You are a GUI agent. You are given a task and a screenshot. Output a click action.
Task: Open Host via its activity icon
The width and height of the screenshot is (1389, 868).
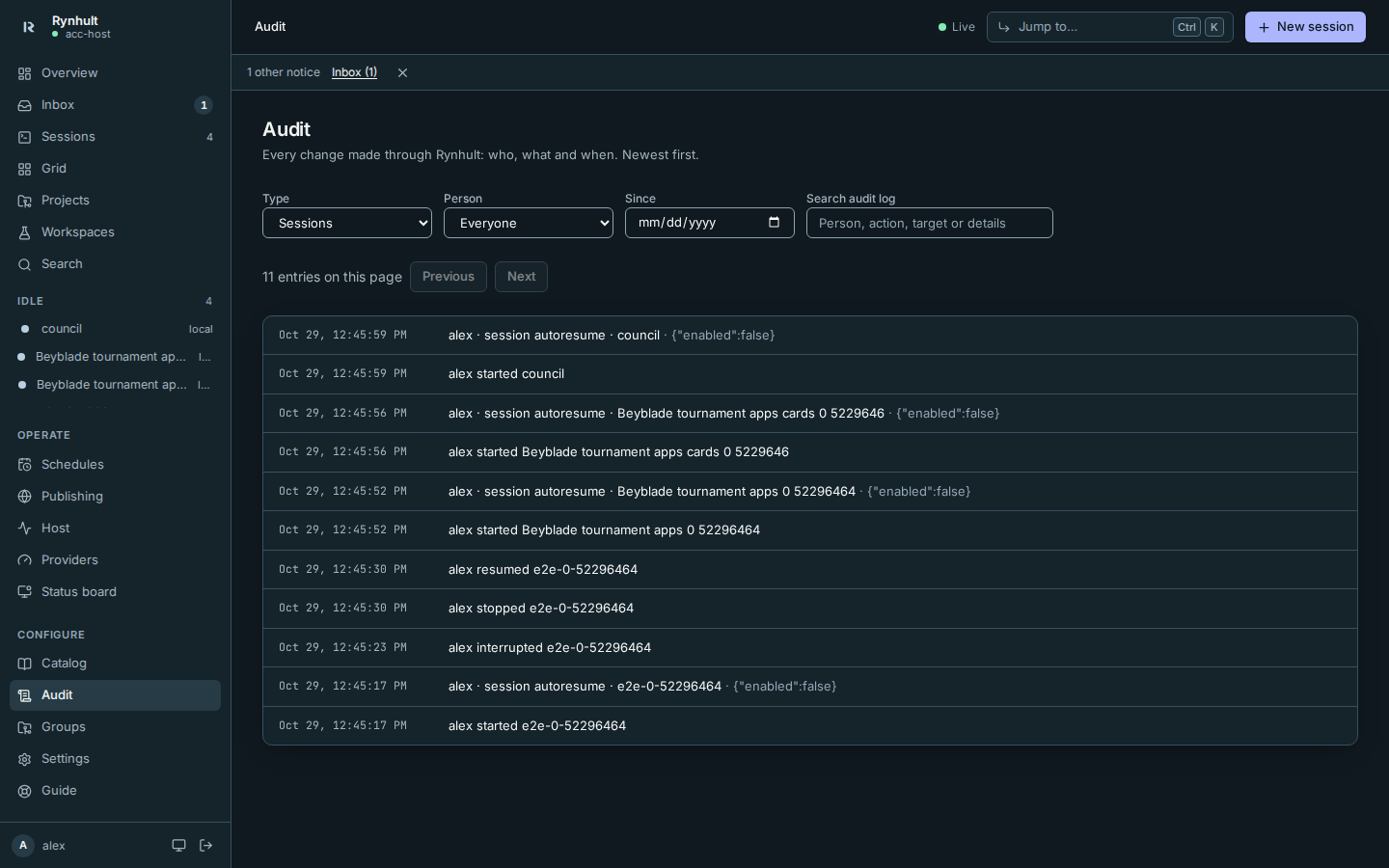[x=24, y=529]
